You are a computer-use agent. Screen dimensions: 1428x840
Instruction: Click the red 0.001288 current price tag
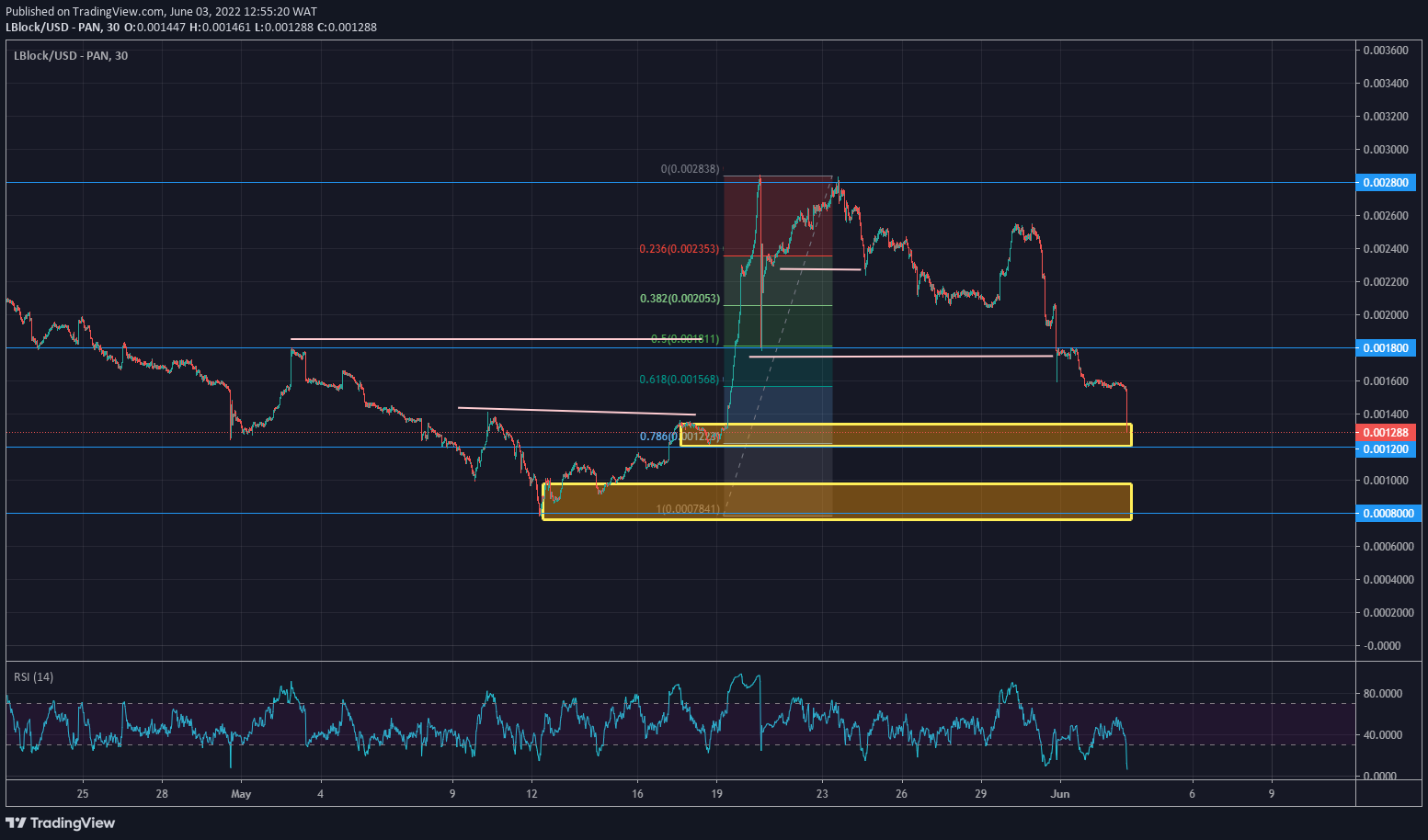[x=1386, y=433]
